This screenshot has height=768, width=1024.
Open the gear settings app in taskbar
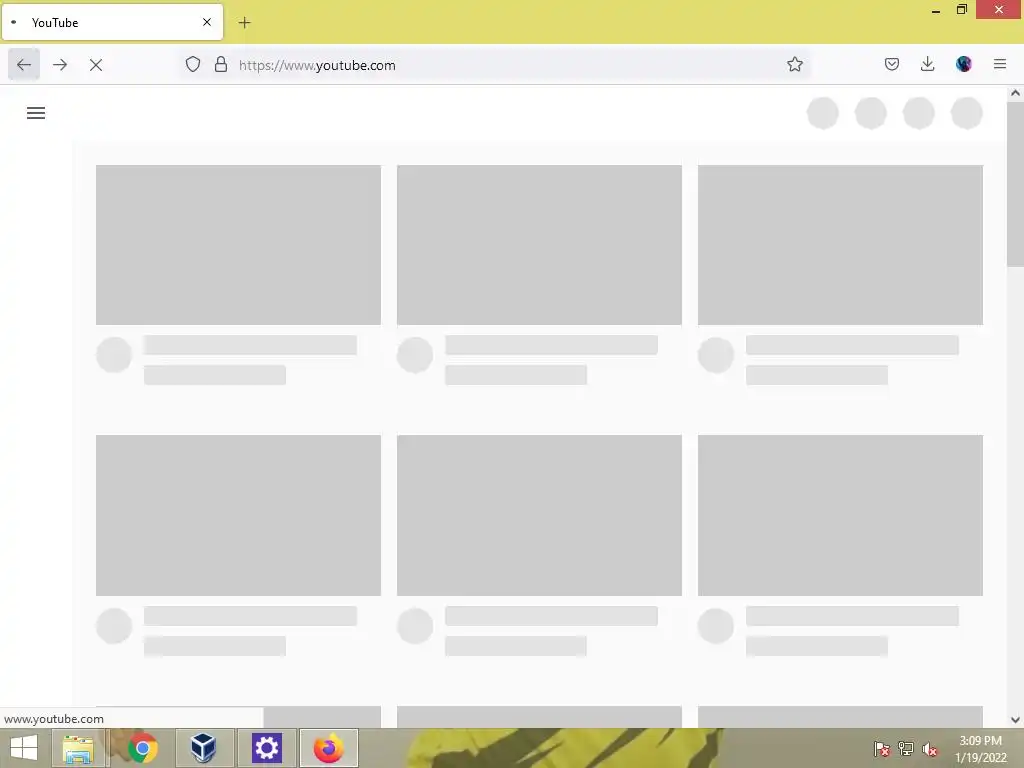pyautogui.click(x=266, y=748)
